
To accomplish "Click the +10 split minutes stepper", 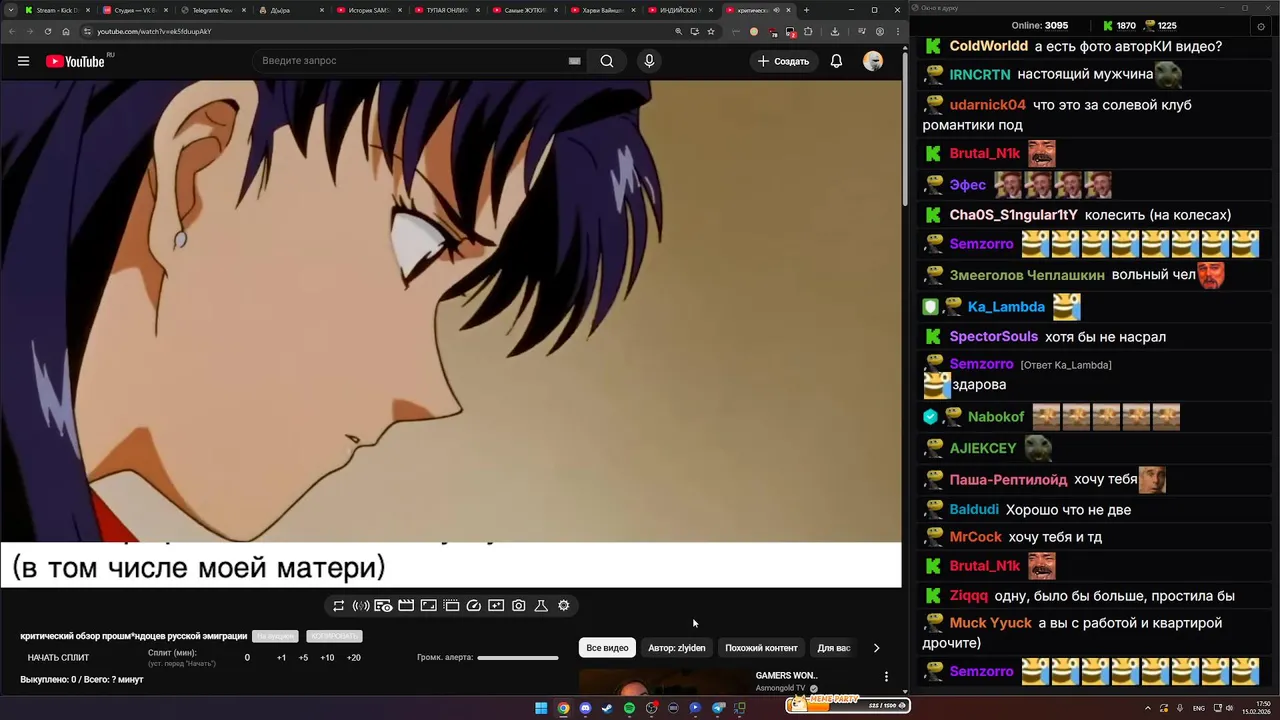I will pos(327,658).
